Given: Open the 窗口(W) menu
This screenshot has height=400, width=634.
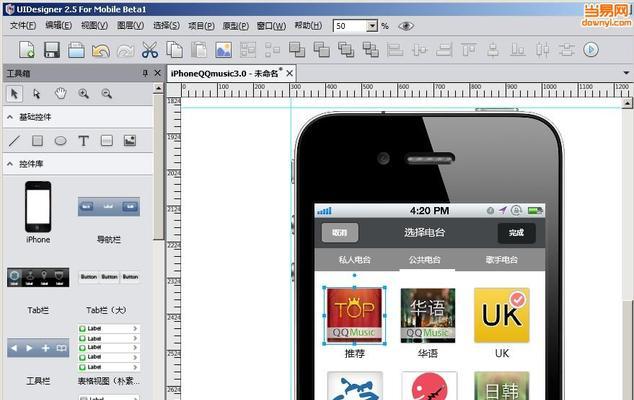Looking at the screenshot, I should tap(271, 25).
